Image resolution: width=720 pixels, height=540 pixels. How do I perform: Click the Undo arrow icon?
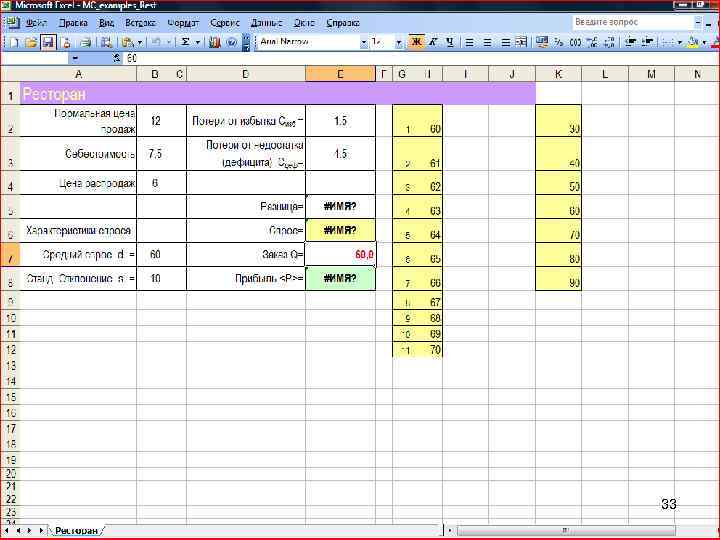click(x=156, y=42)
